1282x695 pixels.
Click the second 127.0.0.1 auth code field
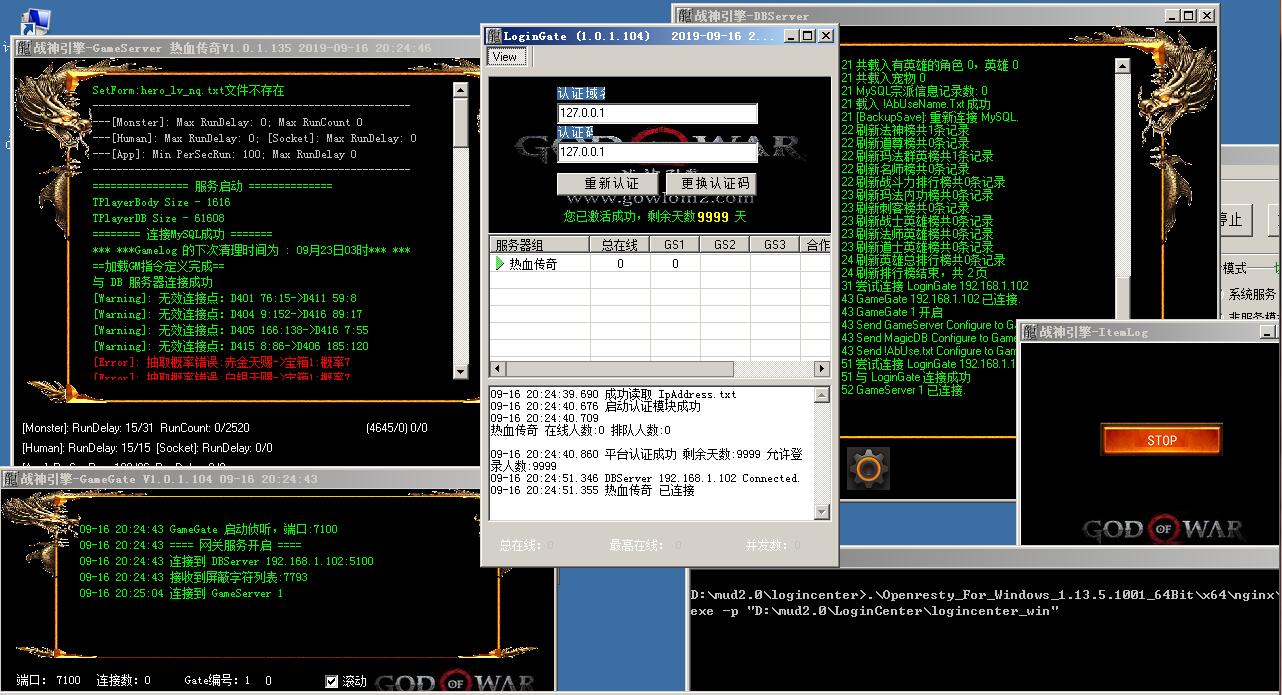(657, 152)
